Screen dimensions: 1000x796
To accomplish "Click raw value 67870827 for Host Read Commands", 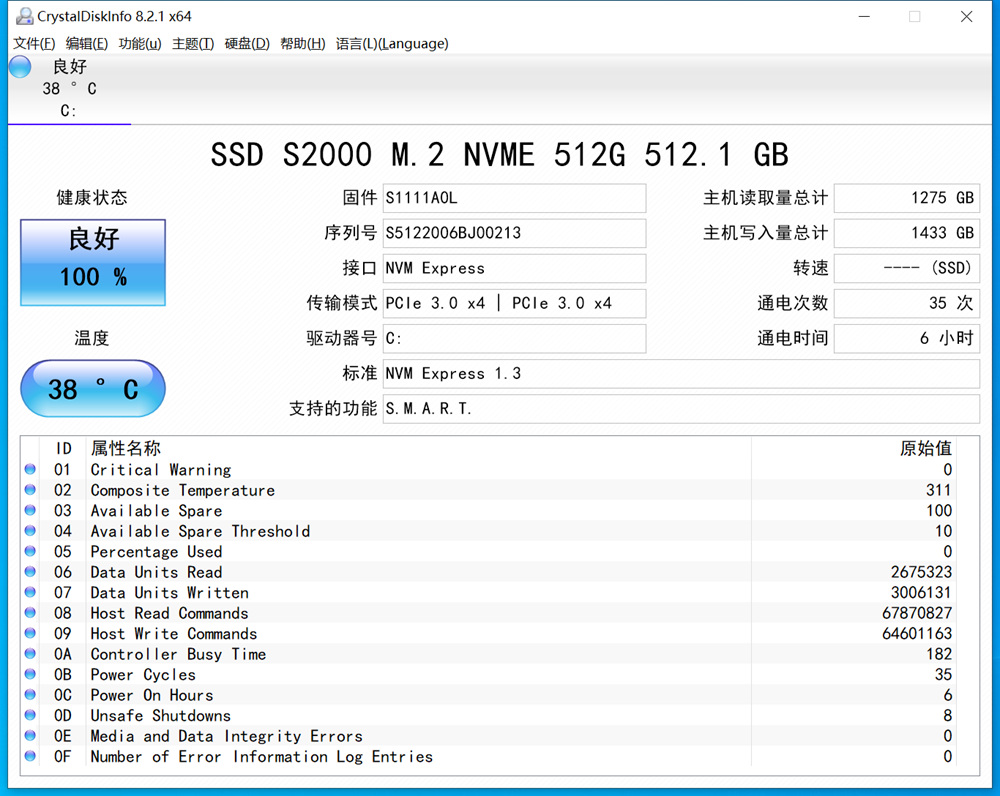I will (917, 613).
